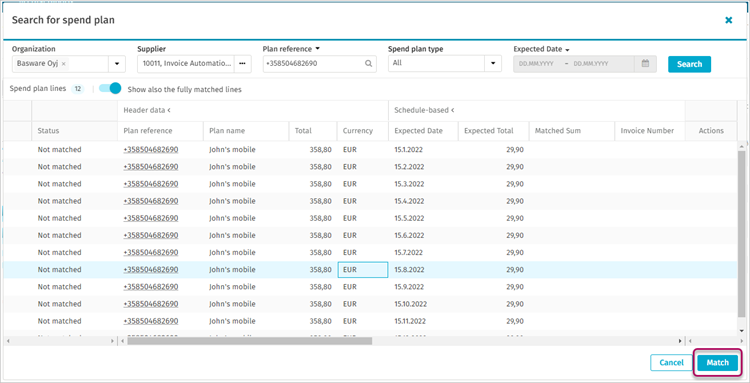Click the Spend plan lines count badge
Screen dimensions: 750x383
77,88
